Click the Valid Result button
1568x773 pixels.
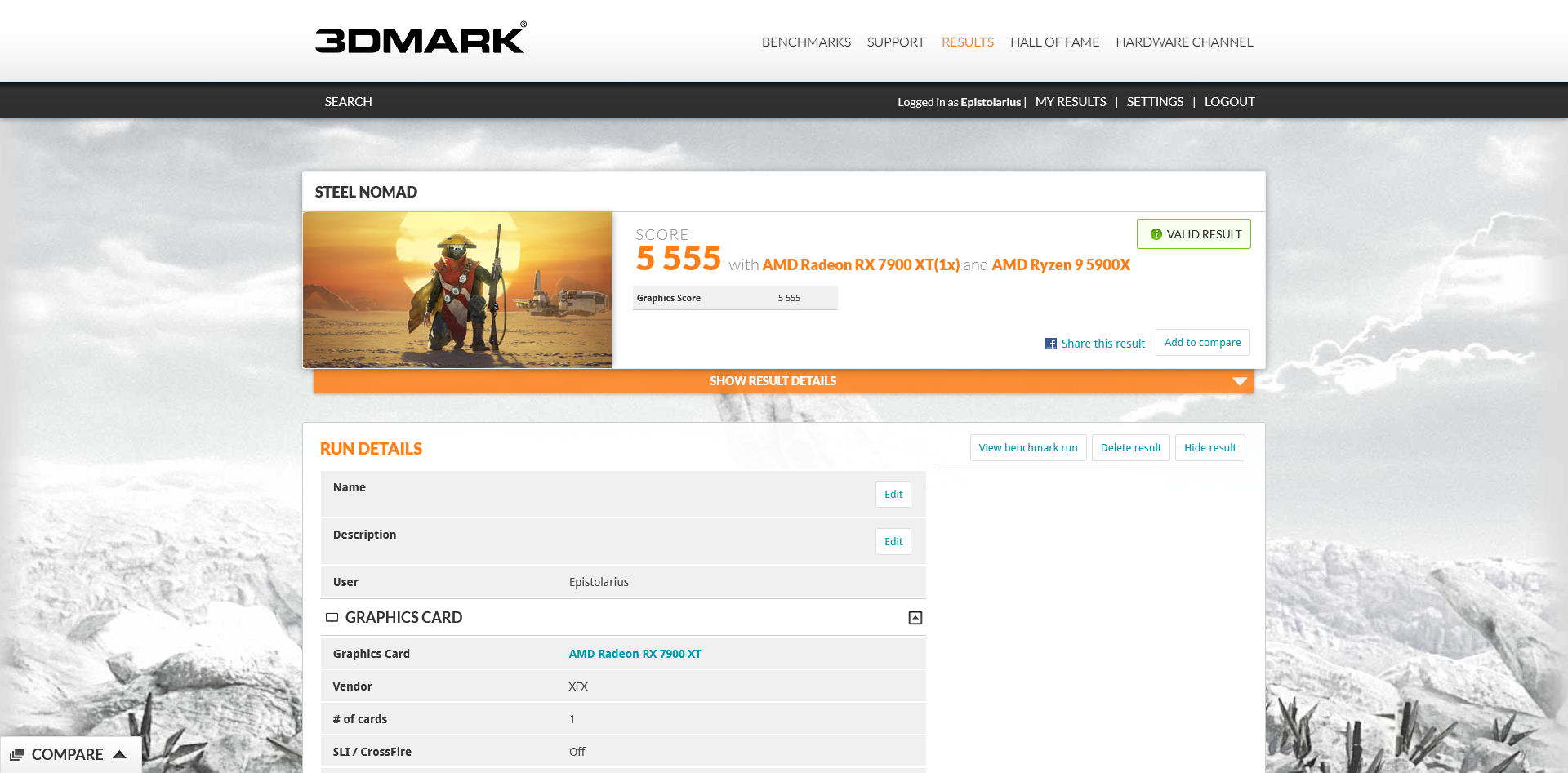click(1194, 234)
